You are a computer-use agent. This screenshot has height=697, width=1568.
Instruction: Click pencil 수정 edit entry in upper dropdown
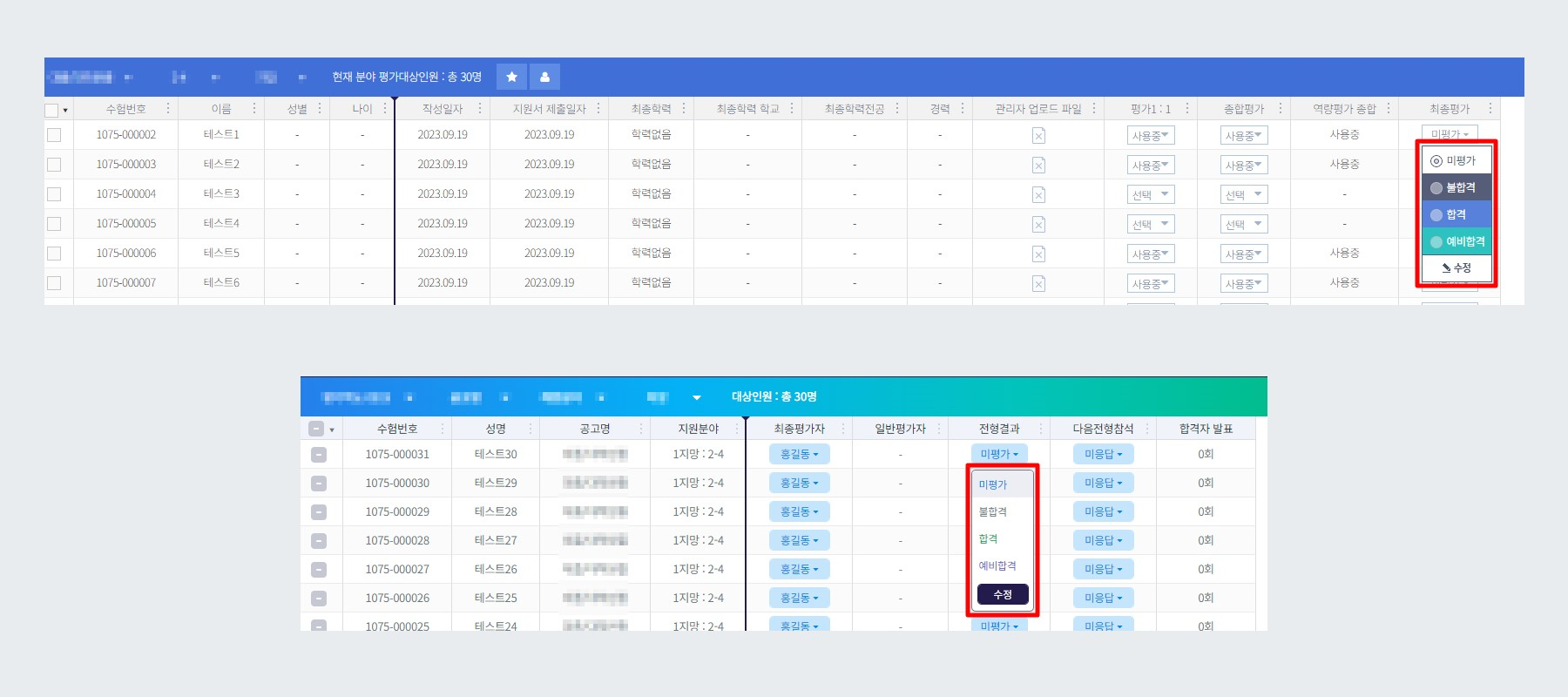(x=1456, y=268)
